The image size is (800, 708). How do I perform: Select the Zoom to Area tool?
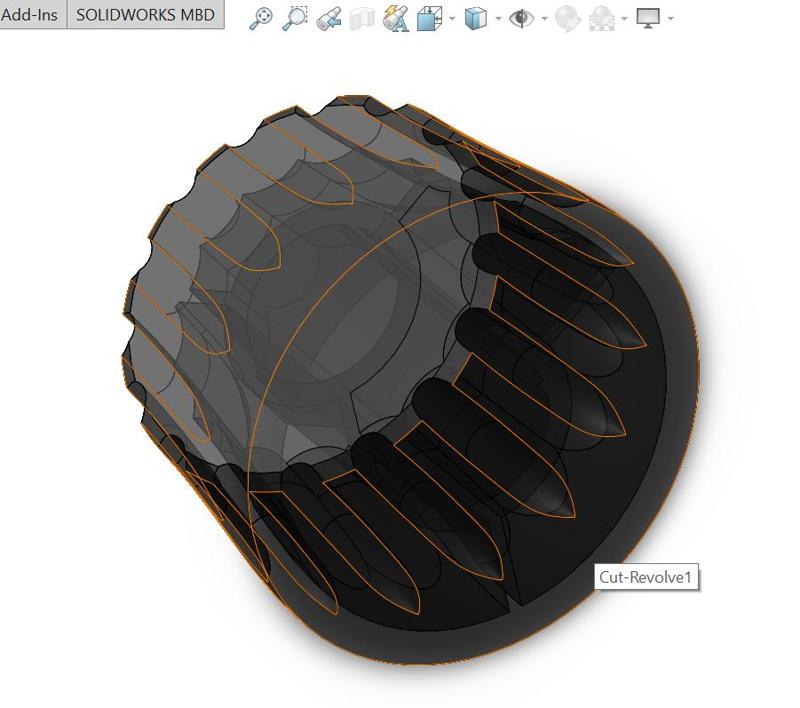295,19
